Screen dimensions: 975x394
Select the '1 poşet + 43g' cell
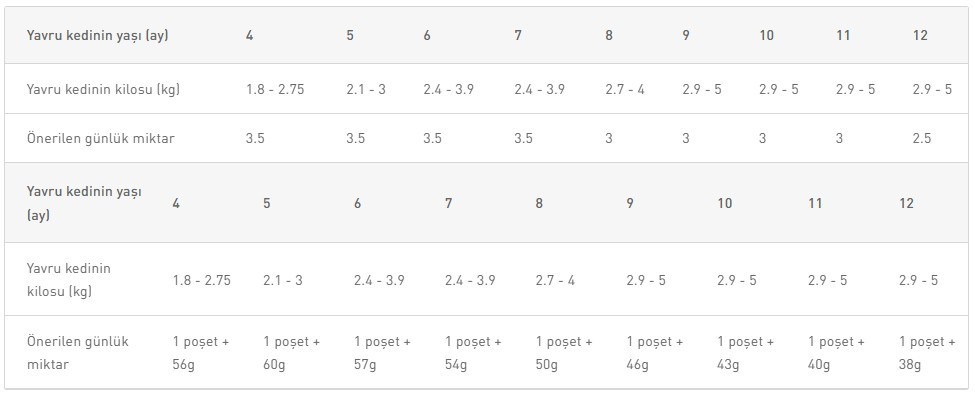(746, 353)
